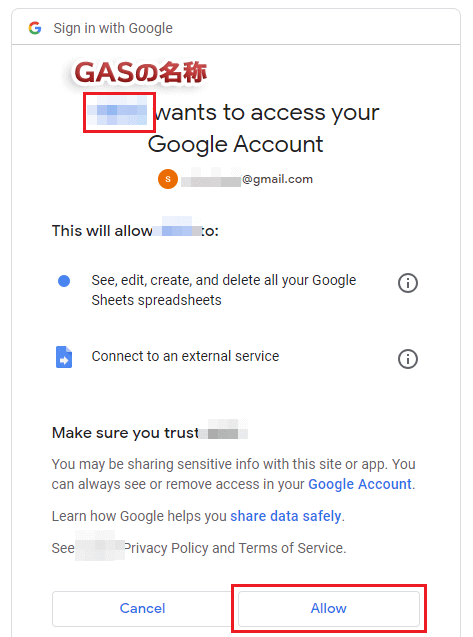The width and height of the screenshot is (473, 637).
Task: Open the Google Account link
Action: [x=360, y=484]
